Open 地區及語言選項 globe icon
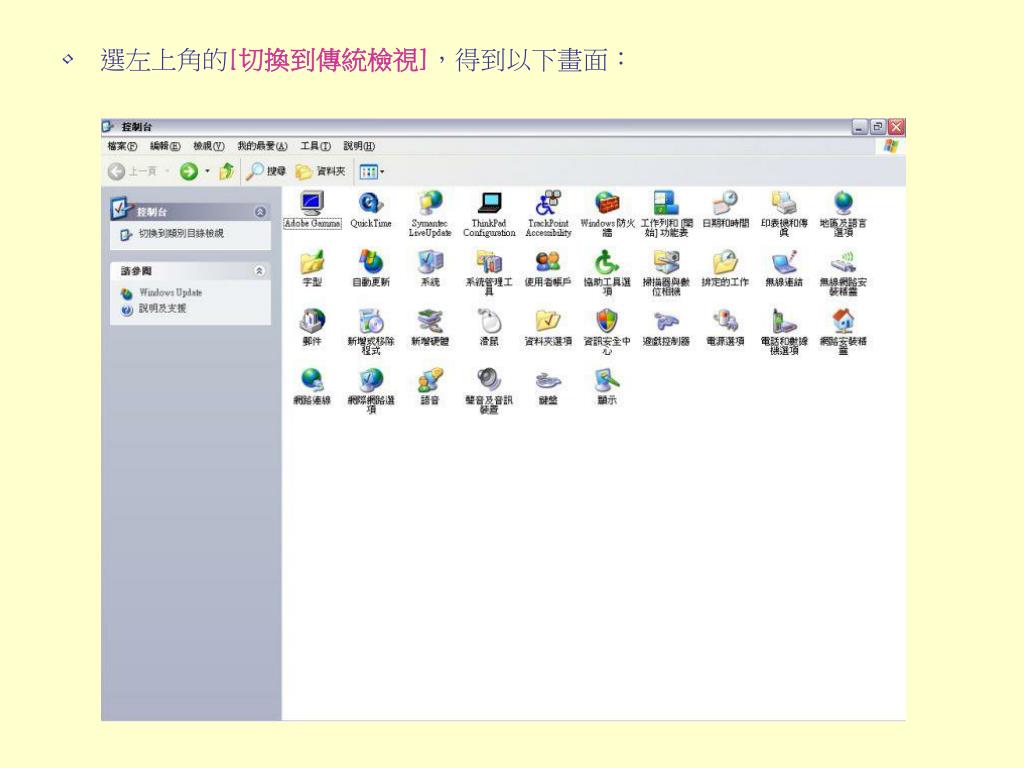 pos(843,214)
